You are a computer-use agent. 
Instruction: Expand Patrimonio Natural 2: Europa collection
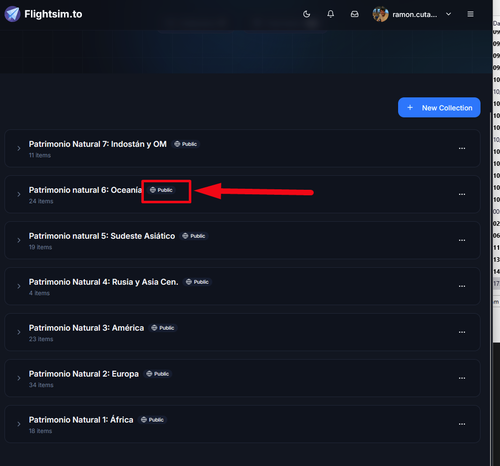tap(19, 378)
